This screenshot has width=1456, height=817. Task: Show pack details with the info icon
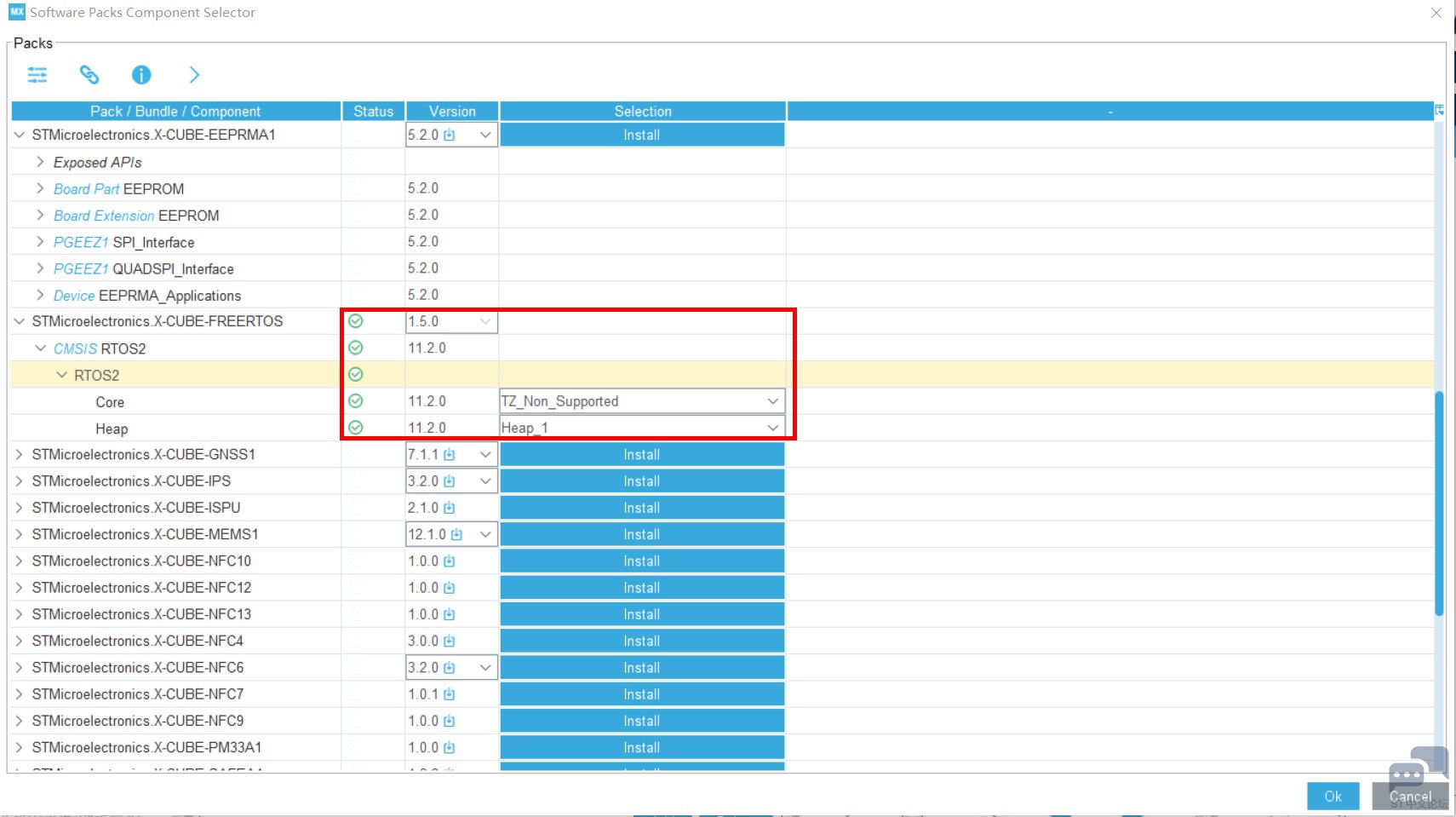(x=141, y=75)
